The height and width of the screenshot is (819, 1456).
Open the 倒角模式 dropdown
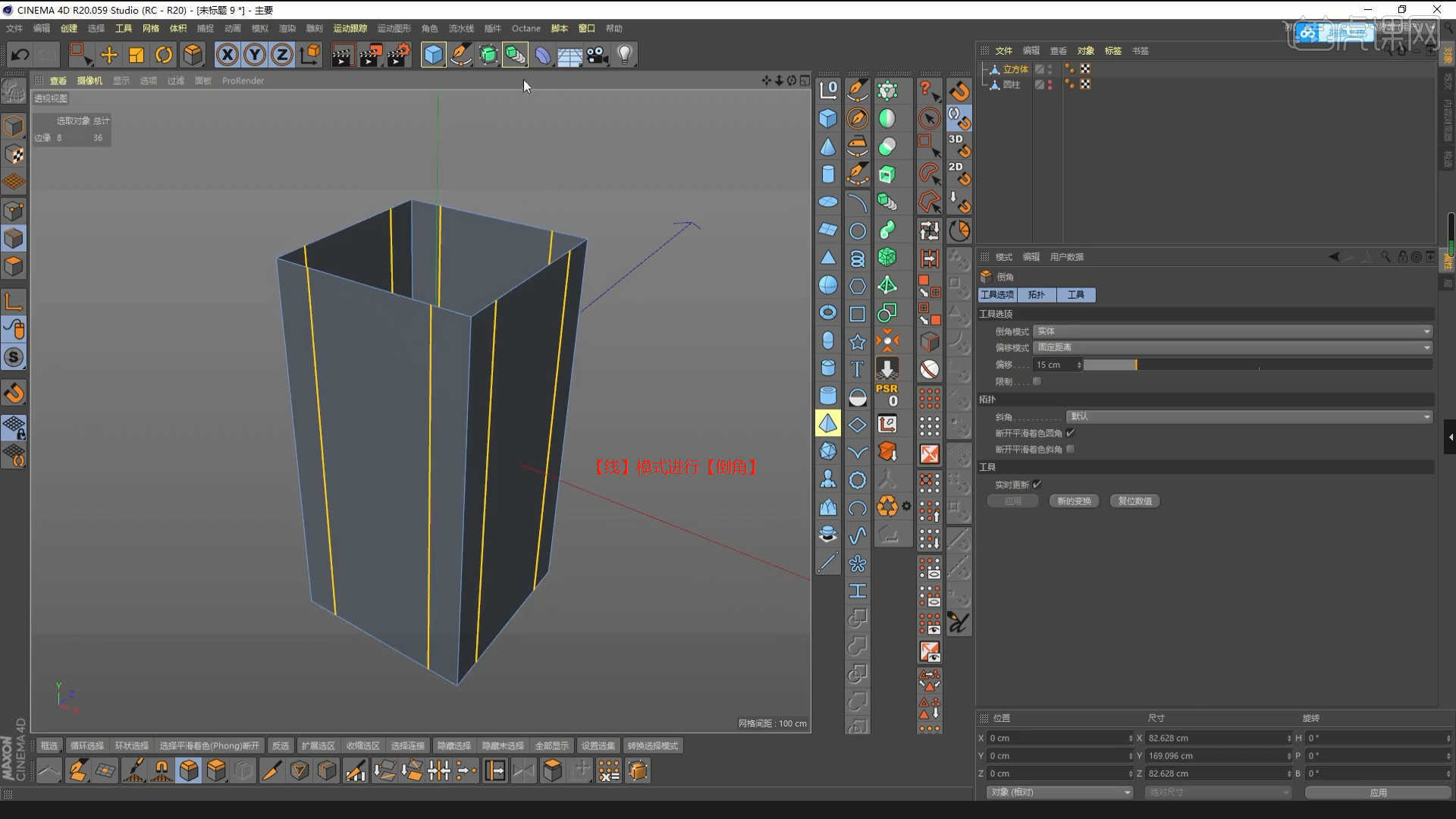1232,331
